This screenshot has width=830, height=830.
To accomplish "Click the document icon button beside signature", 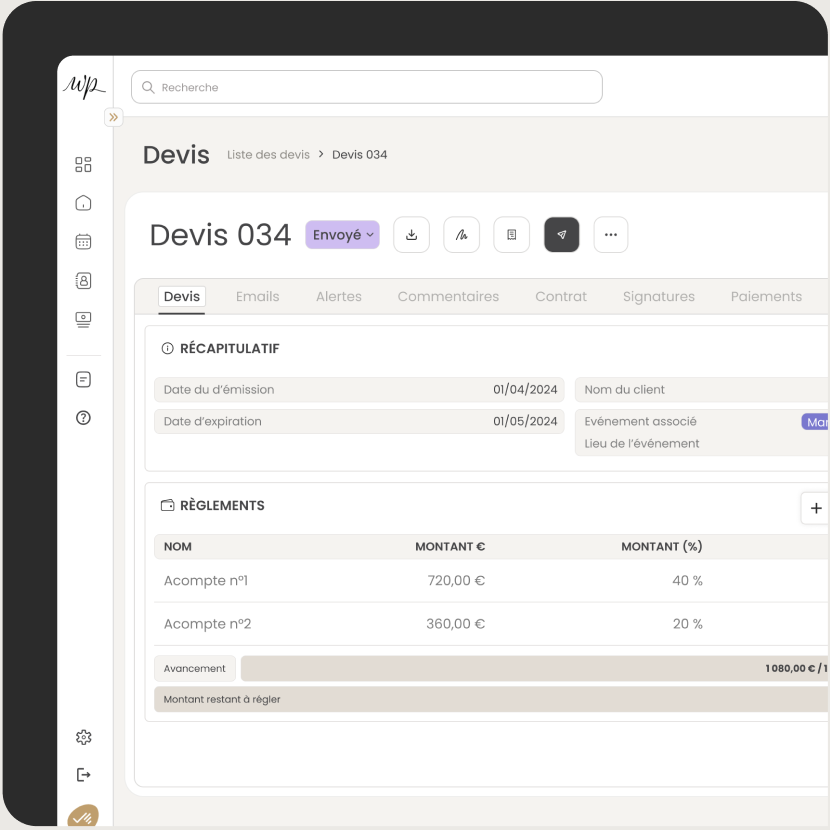I will click(511, 235).
